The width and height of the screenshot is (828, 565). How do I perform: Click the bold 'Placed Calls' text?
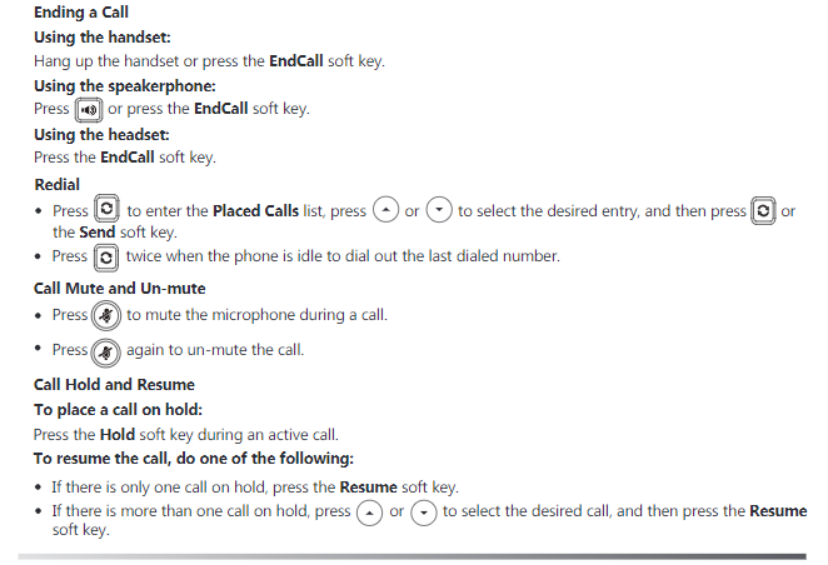(x=256, y=211)
